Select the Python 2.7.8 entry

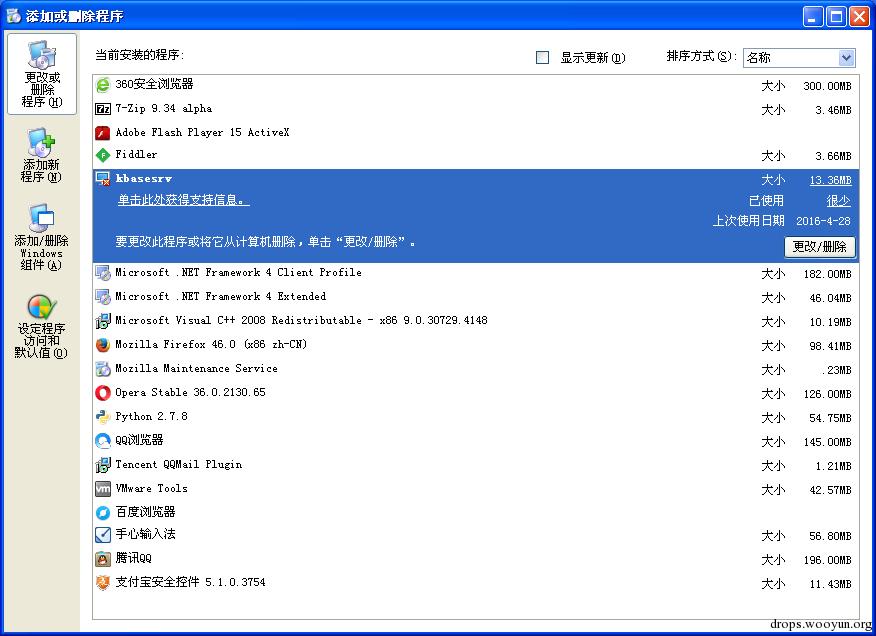point(151,416)
